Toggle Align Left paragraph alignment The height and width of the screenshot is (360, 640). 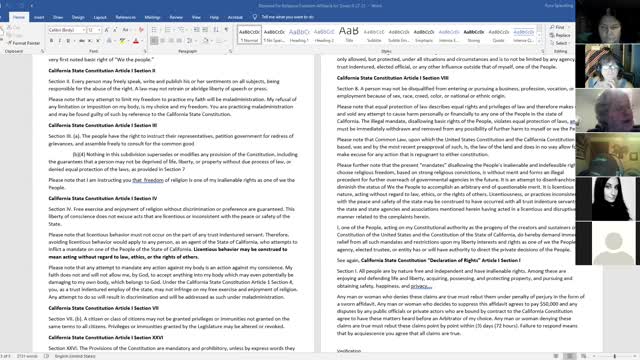tap(154, 41)
